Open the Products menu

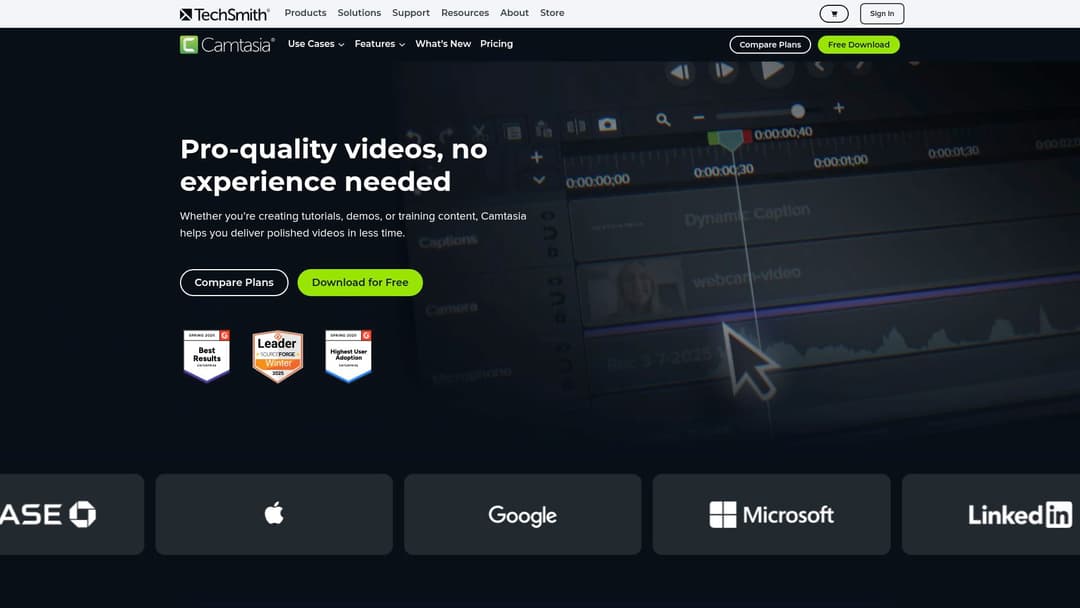click(305, 13)
